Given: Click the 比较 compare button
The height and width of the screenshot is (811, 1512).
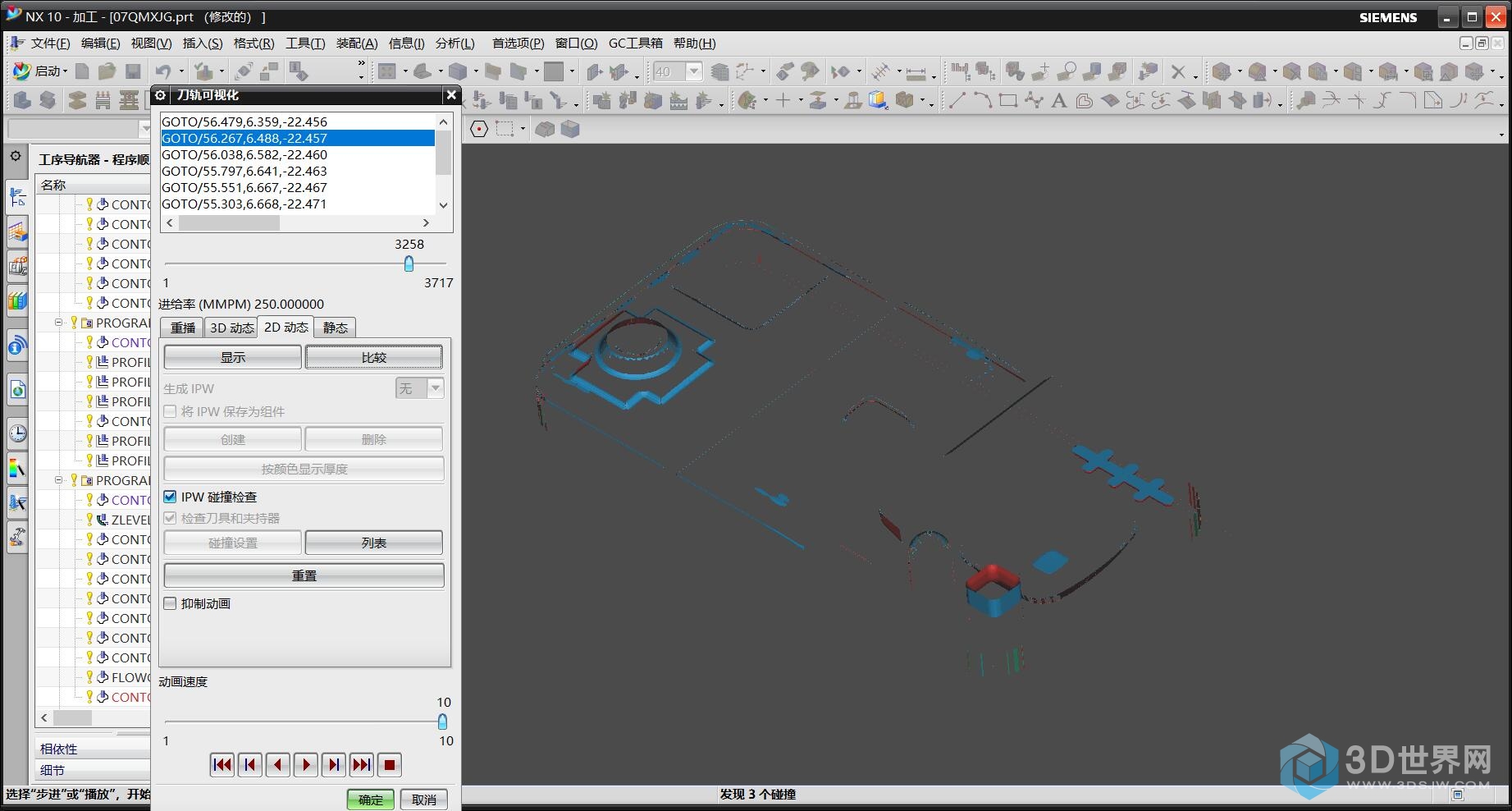Looking at the screenshot, I should pos(373,357).
